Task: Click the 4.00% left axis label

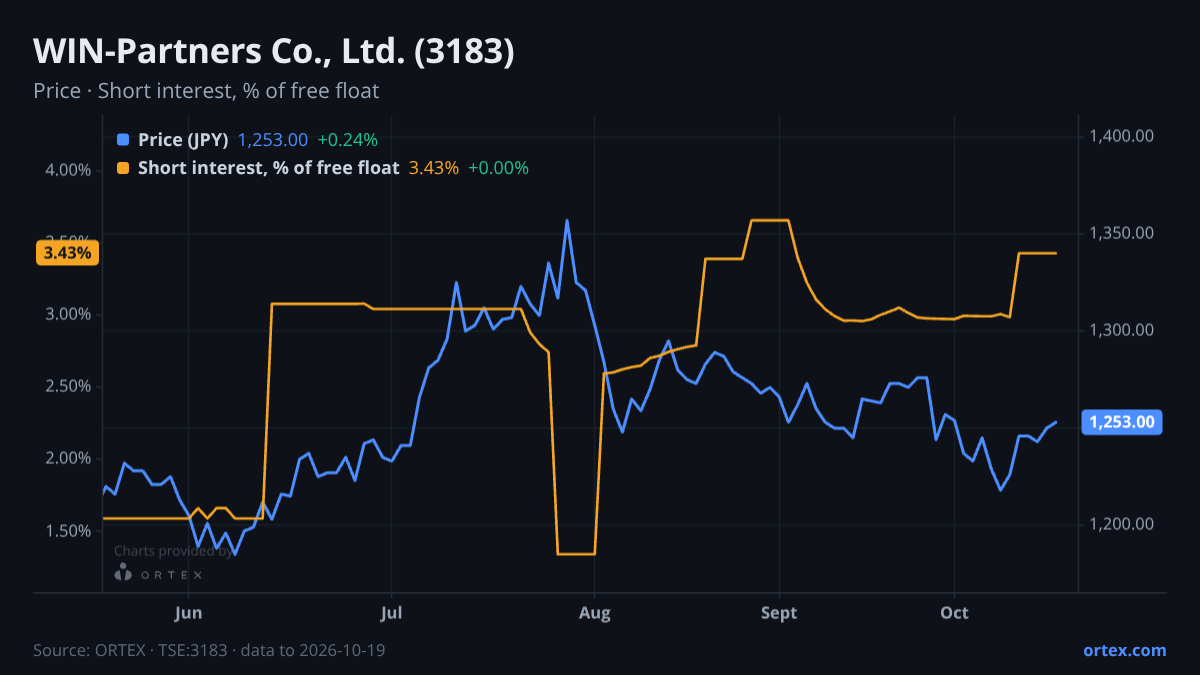Action: click(x=68, y=170)
